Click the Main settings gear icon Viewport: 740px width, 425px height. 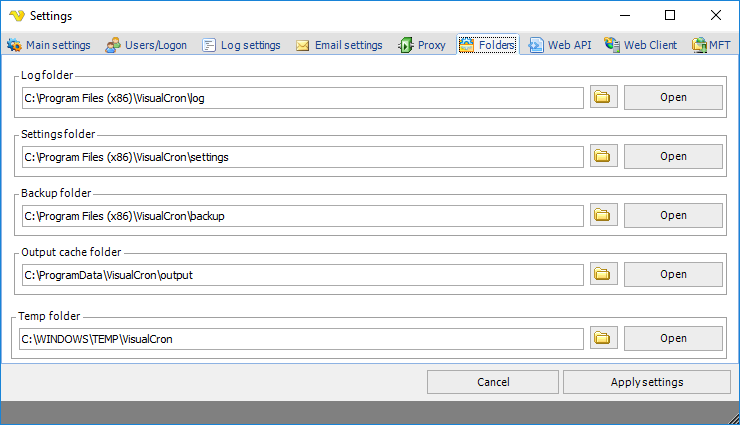pos(14,45)
